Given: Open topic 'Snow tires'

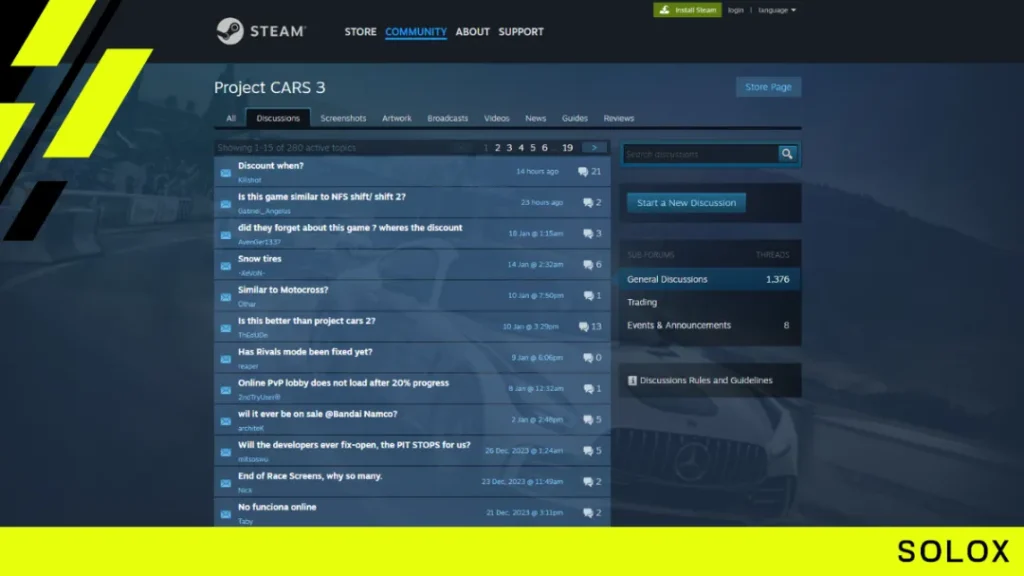Looking at the screenshot, I should 259,259.
